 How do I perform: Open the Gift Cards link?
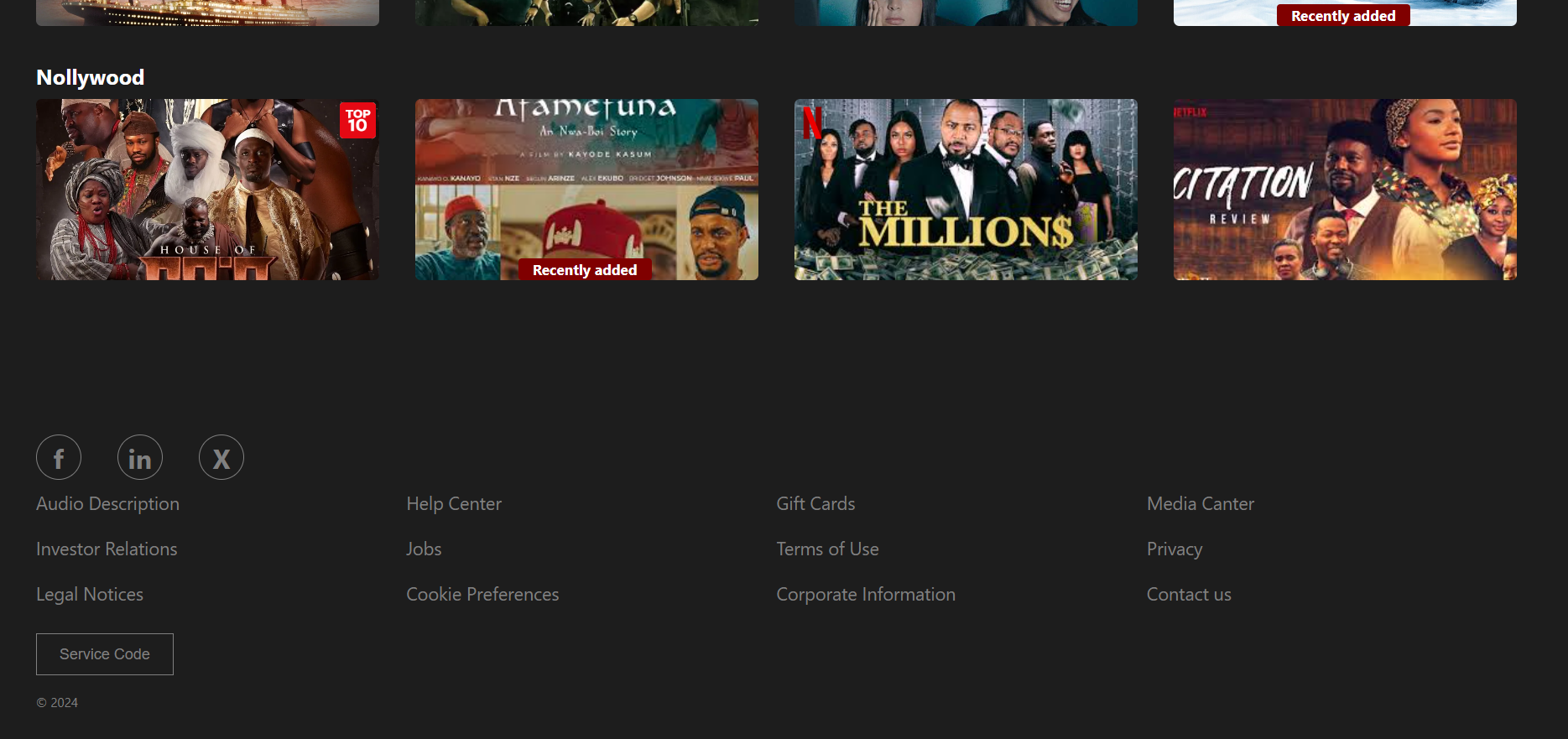[815, 504]
